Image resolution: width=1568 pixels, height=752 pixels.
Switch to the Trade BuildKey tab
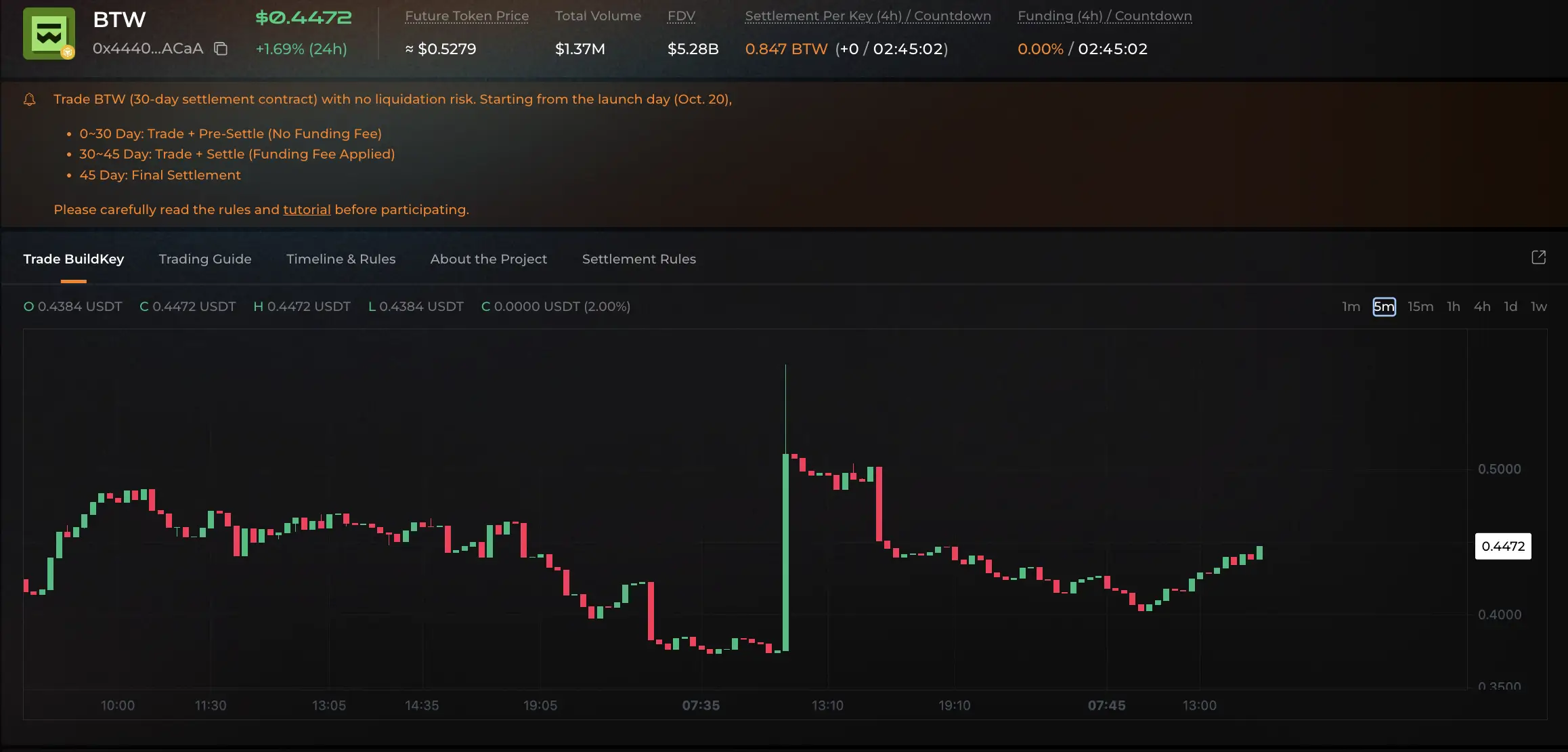74,259
